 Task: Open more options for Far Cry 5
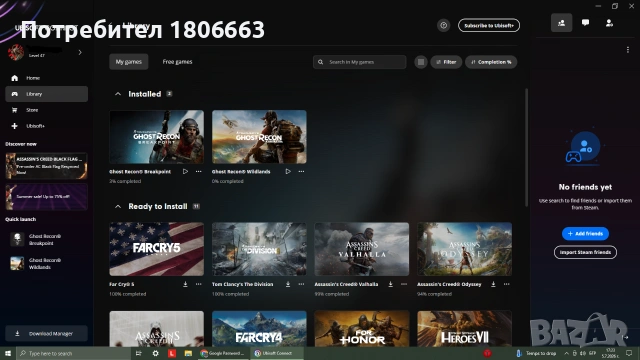click(198, 284)
